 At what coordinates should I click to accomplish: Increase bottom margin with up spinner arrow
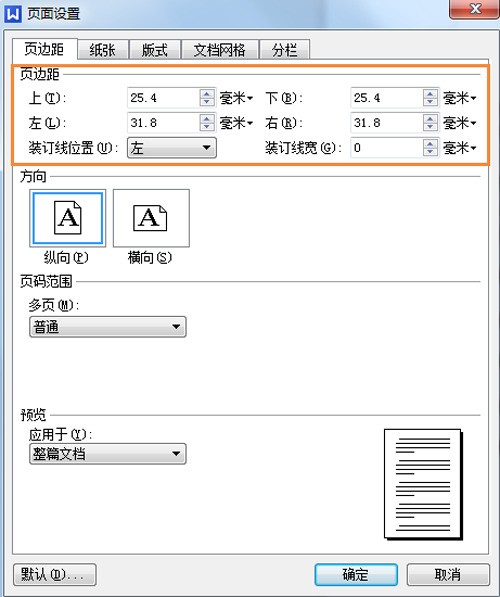[430, 94]
